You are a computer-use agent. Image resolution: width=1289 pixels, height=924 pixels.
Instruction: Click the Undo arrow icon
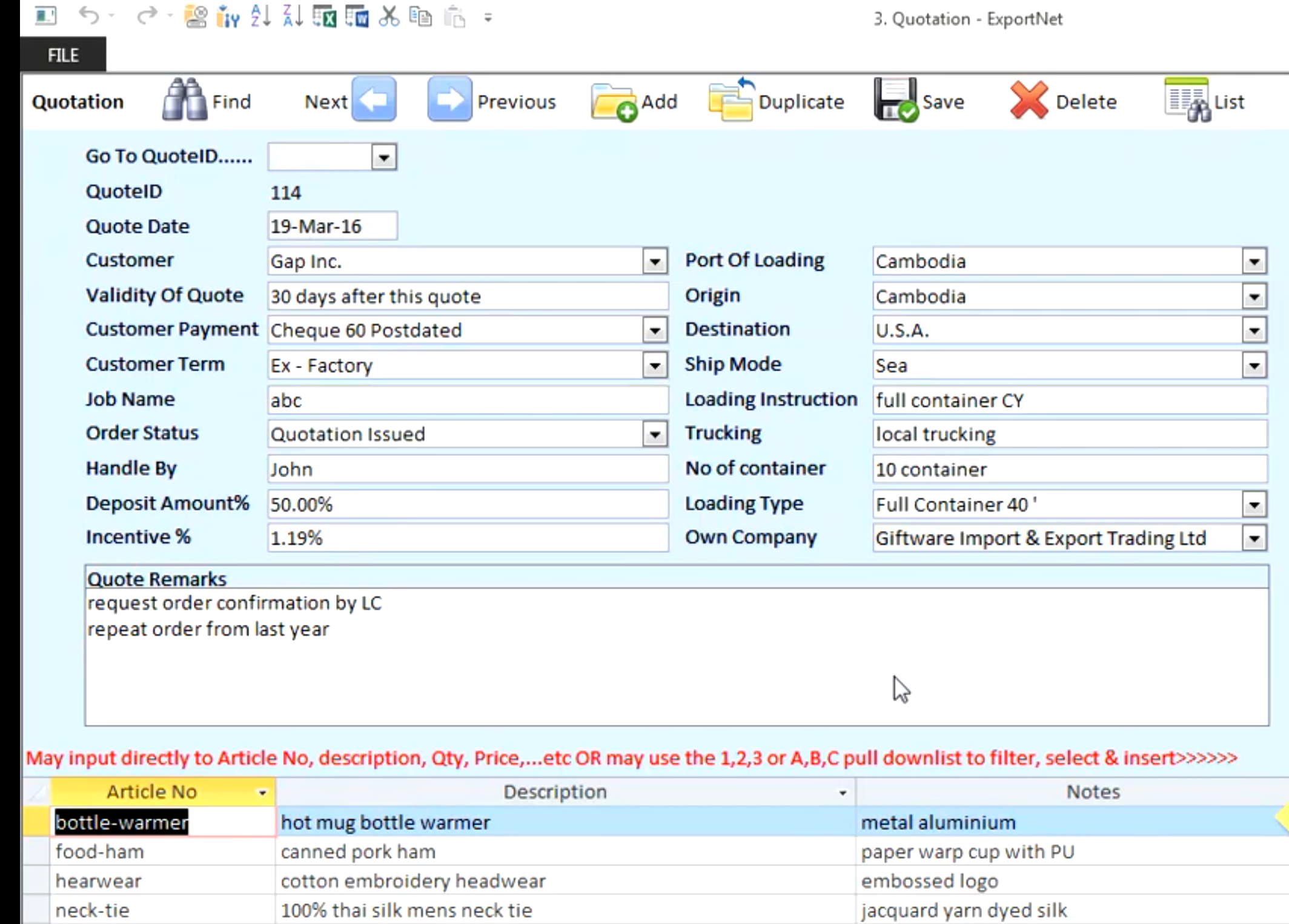tap(89, 15)
